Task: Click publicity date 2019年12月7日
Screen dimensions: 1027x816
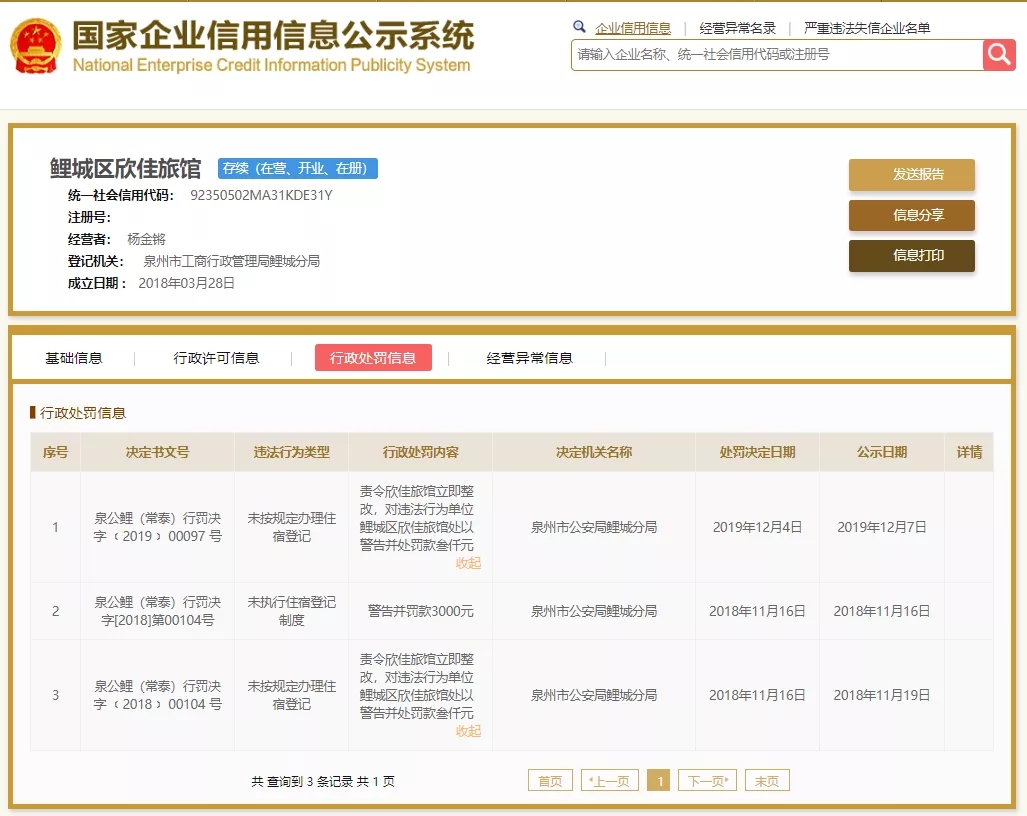Action: click(882, 527)
